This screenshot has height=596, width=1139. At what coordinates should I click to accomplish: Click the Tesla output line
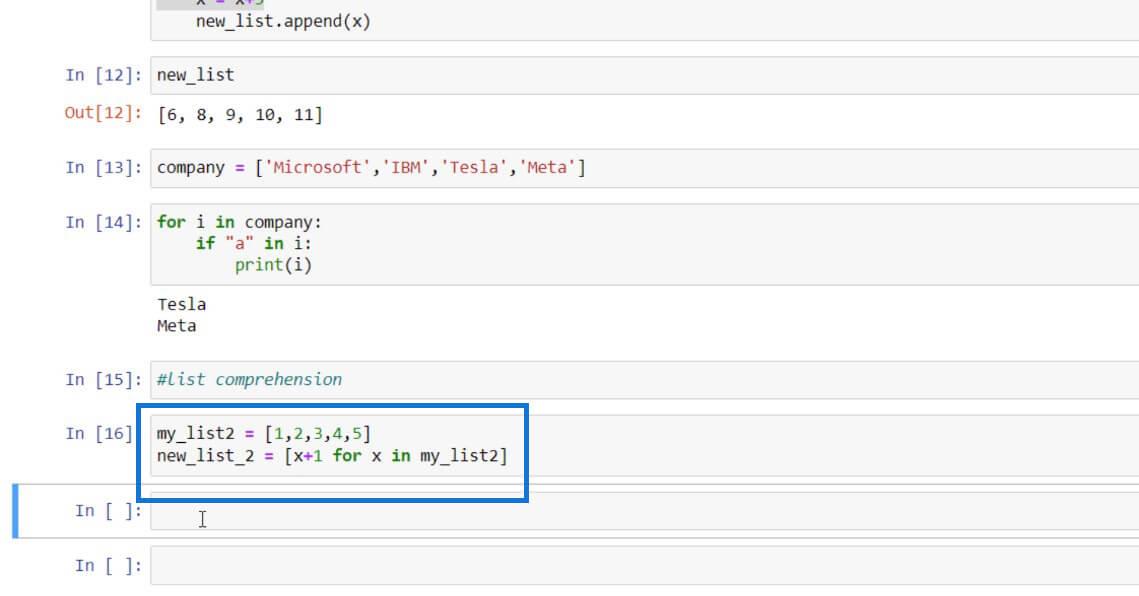[182, 305]
